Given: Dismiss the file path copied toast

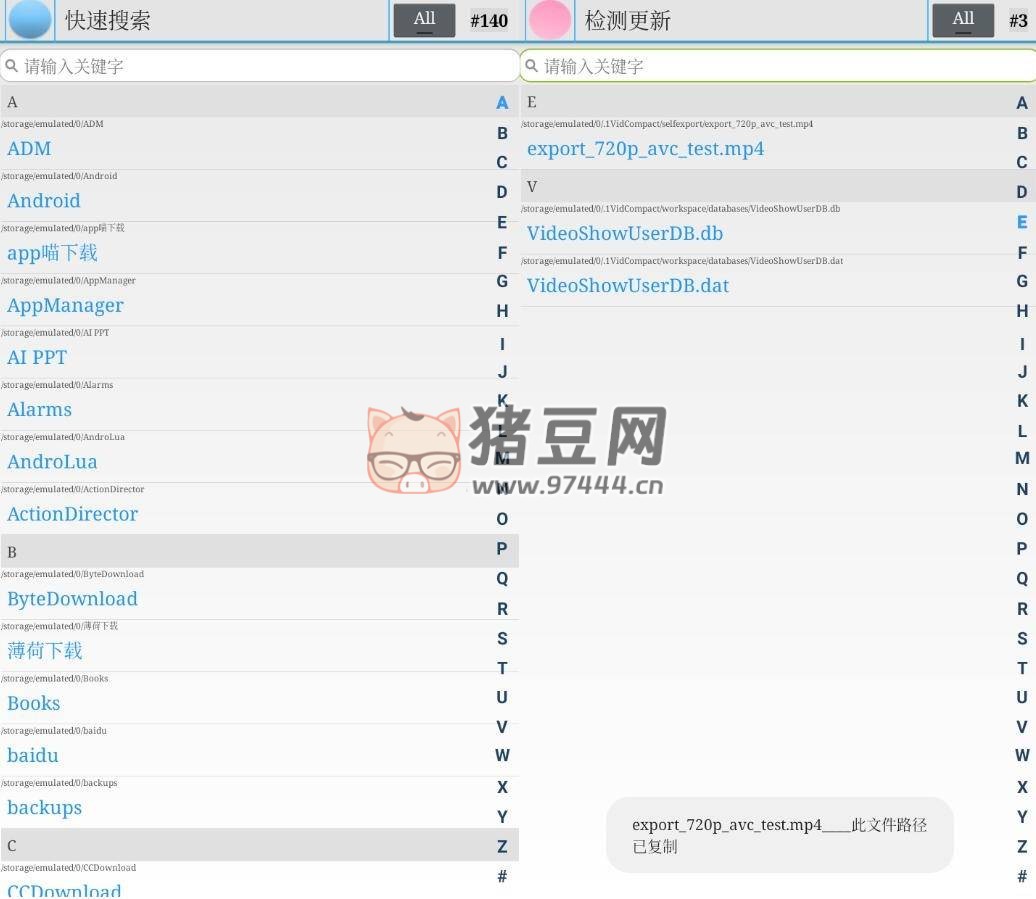Looking at the screenshot, I should pos(779,835).
